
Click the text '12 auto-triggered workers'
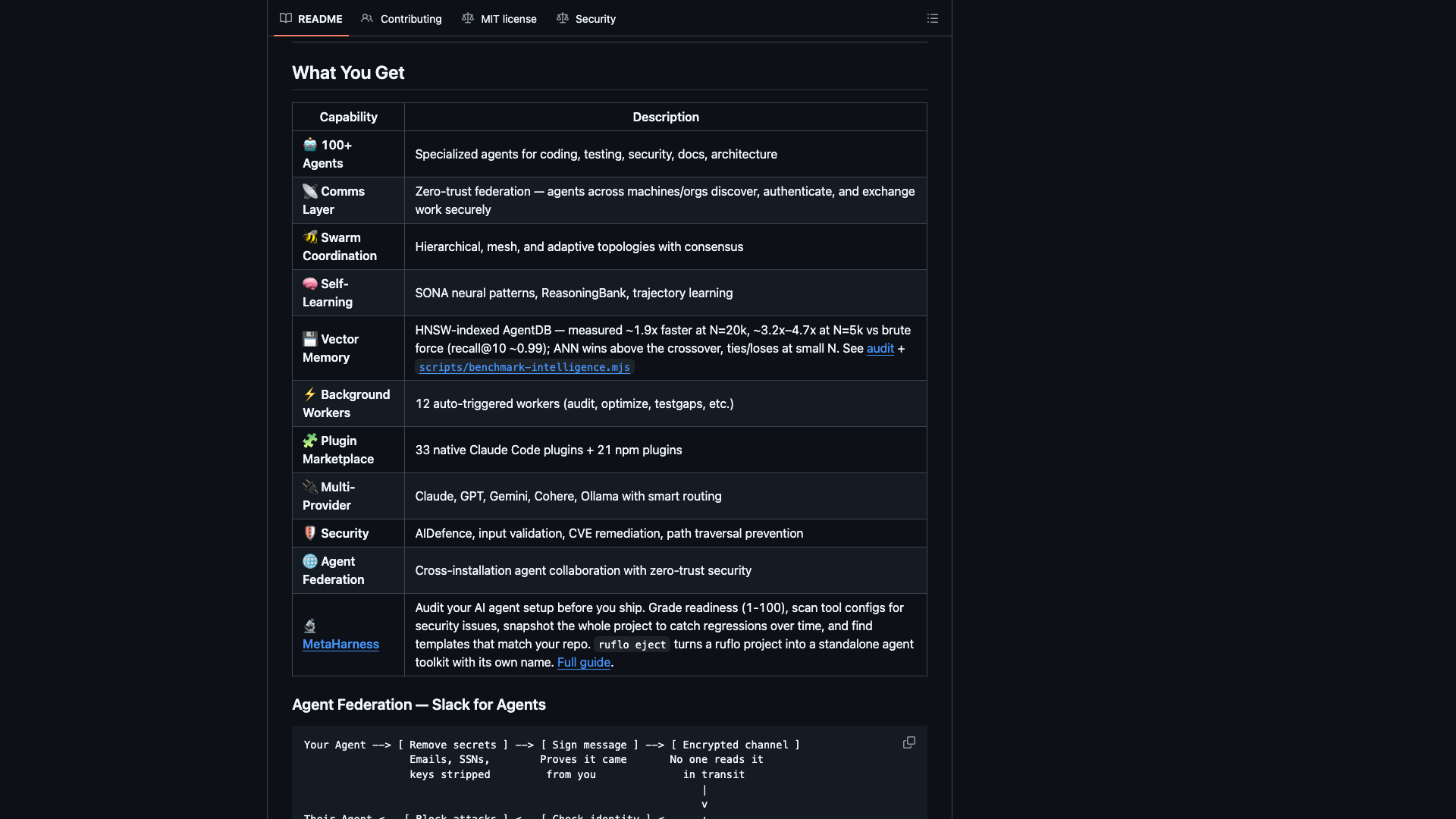487,403
